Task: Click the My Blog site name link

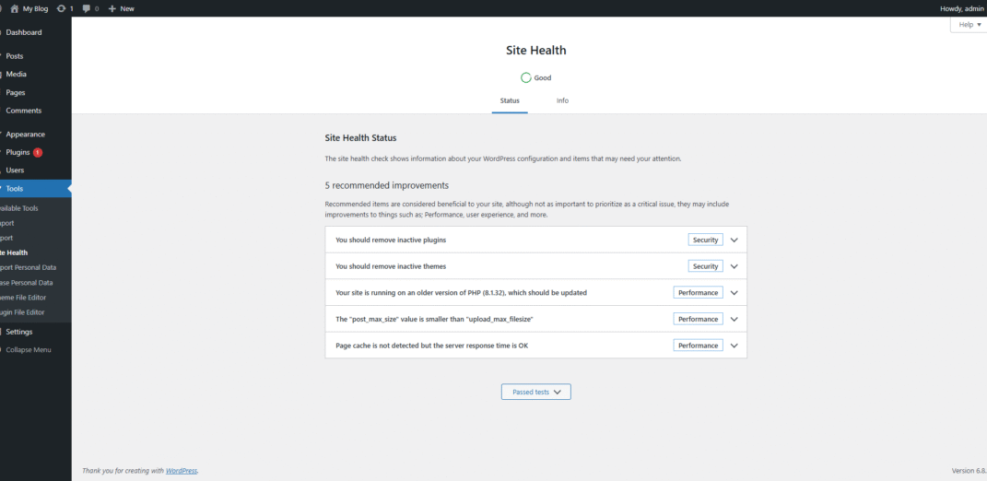Action: [x=35, y=9]
